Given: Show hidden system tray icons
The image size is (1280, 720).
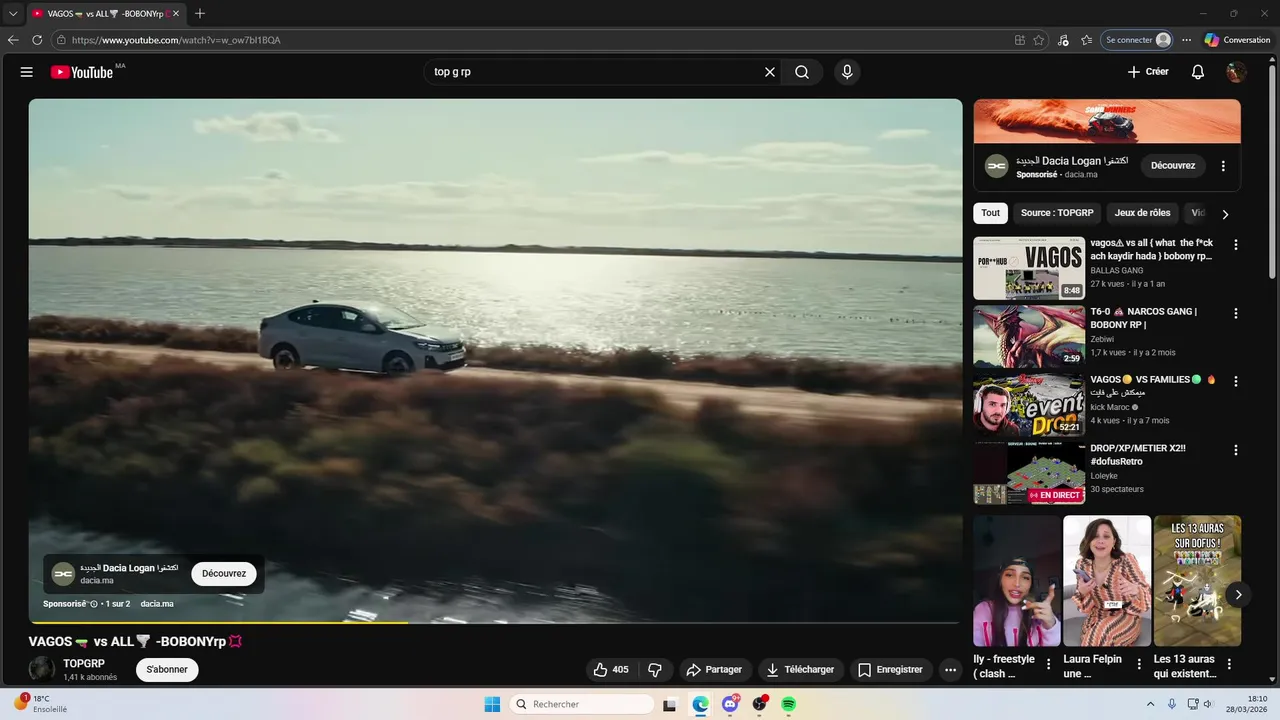Looking at the screenshot, I should 1150,704.
